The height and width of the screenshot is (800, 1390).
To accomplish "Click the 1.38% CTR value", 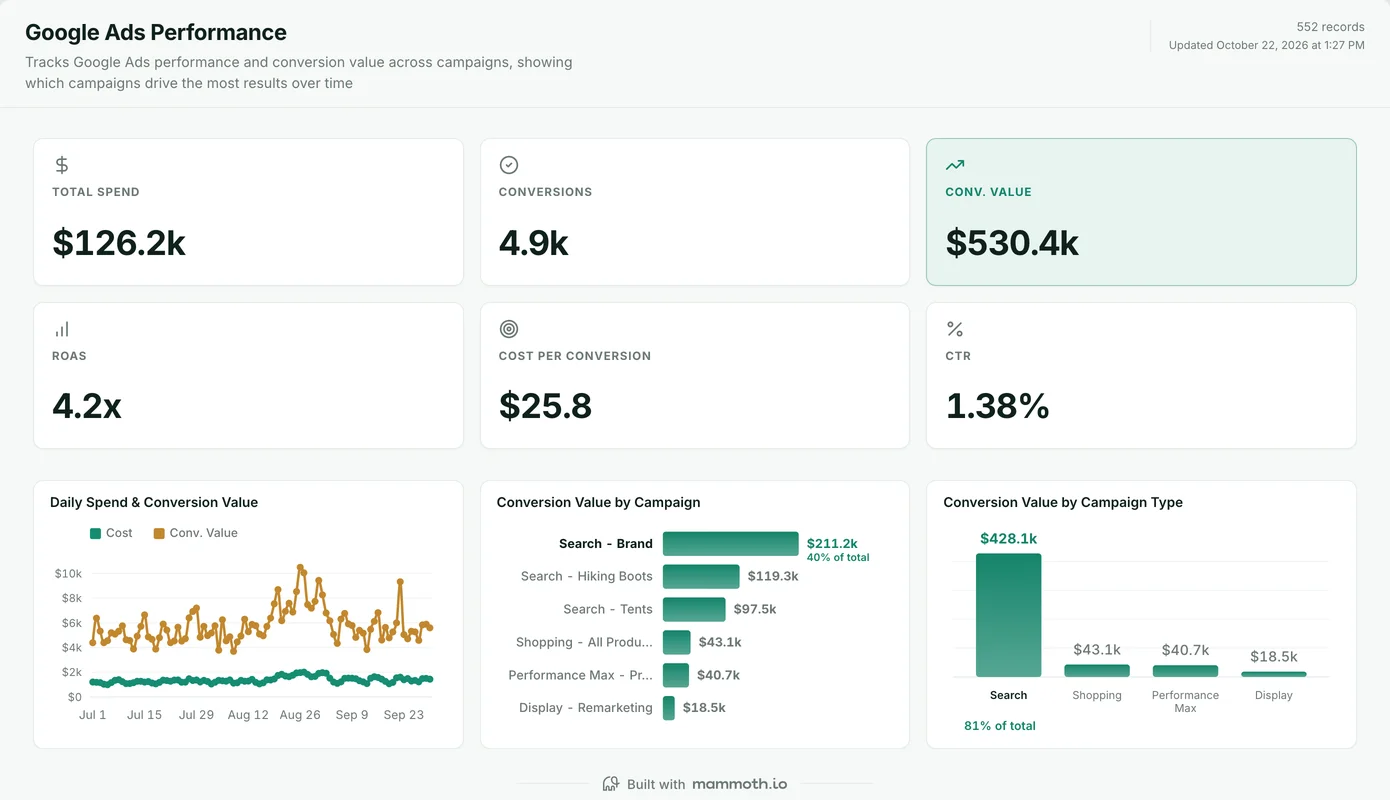I will click(x=997, y=406).
